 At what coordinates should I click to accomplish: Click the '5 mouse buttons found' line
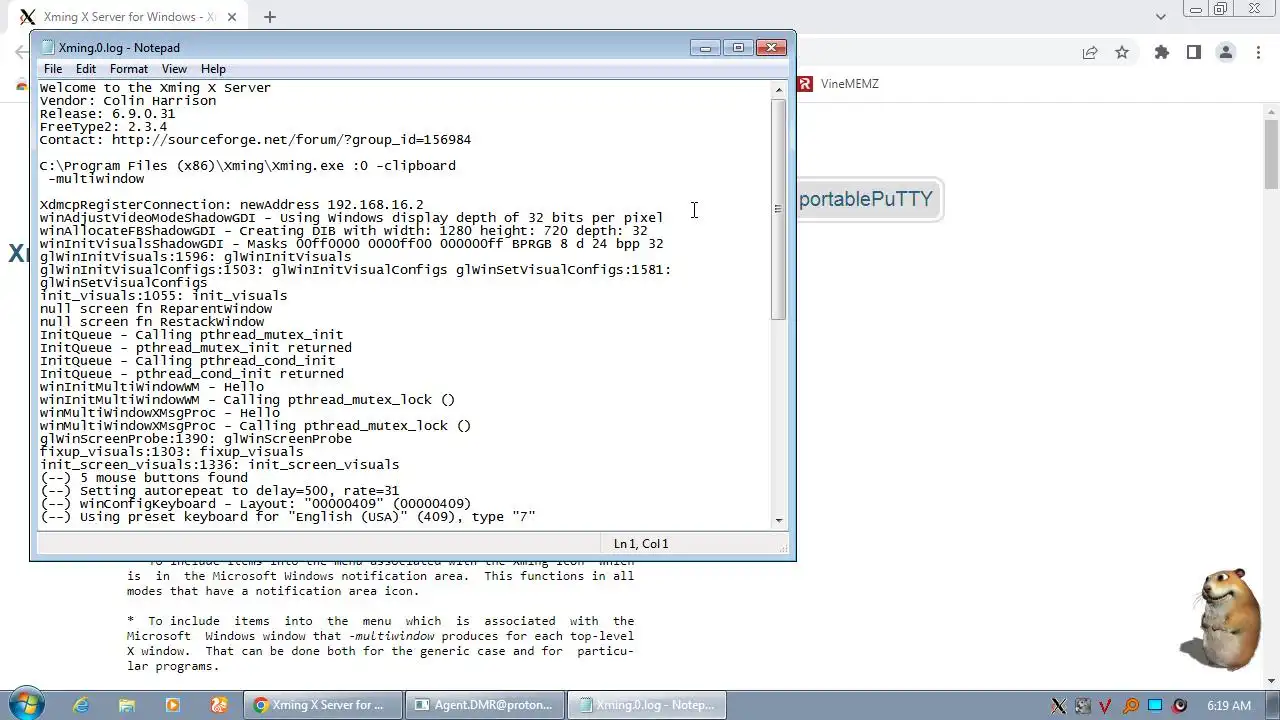[x=143, y=478]
